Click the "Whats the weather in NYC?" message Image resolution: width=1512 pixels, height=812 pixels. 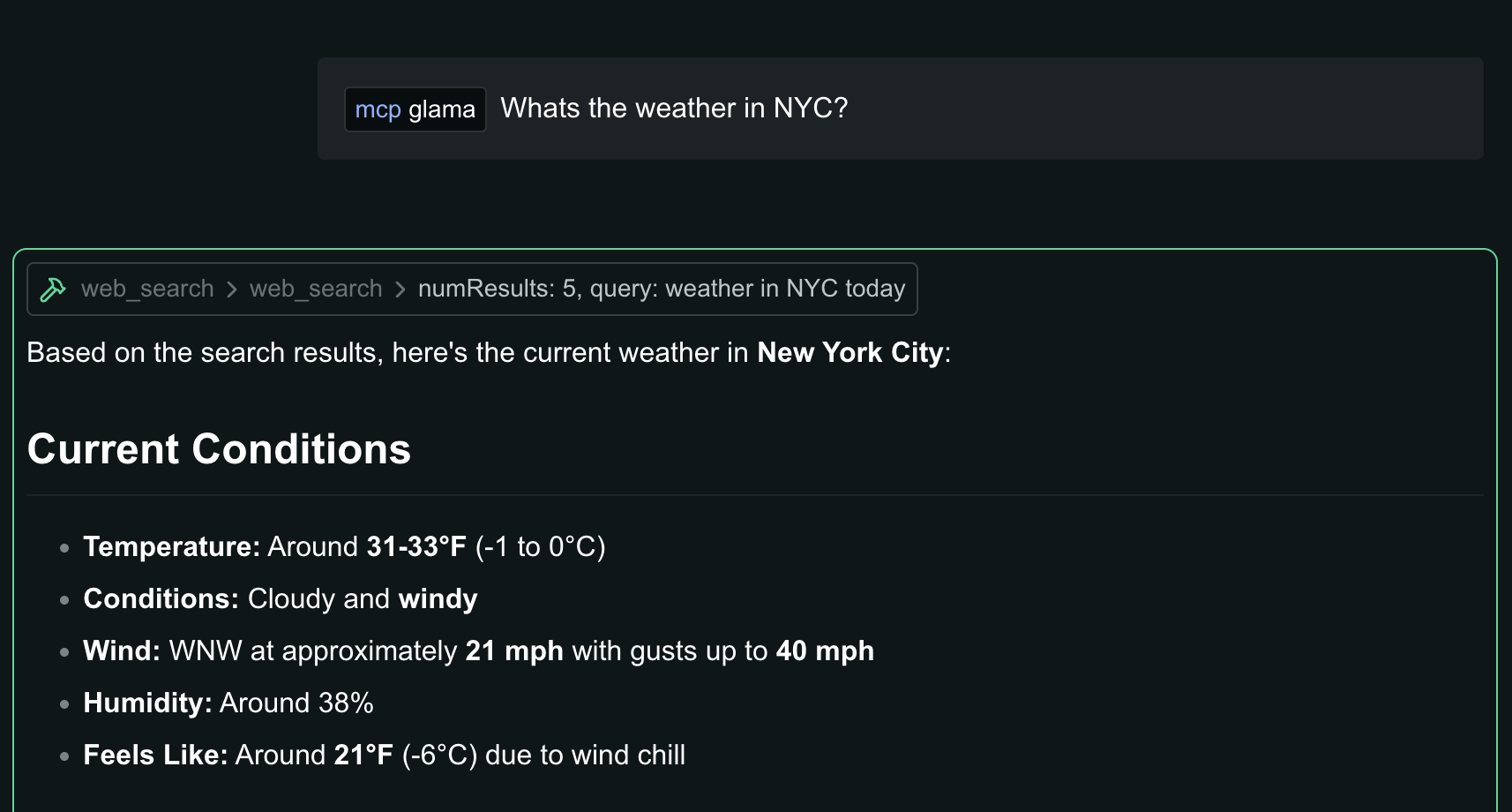click(x=674, y=109)
